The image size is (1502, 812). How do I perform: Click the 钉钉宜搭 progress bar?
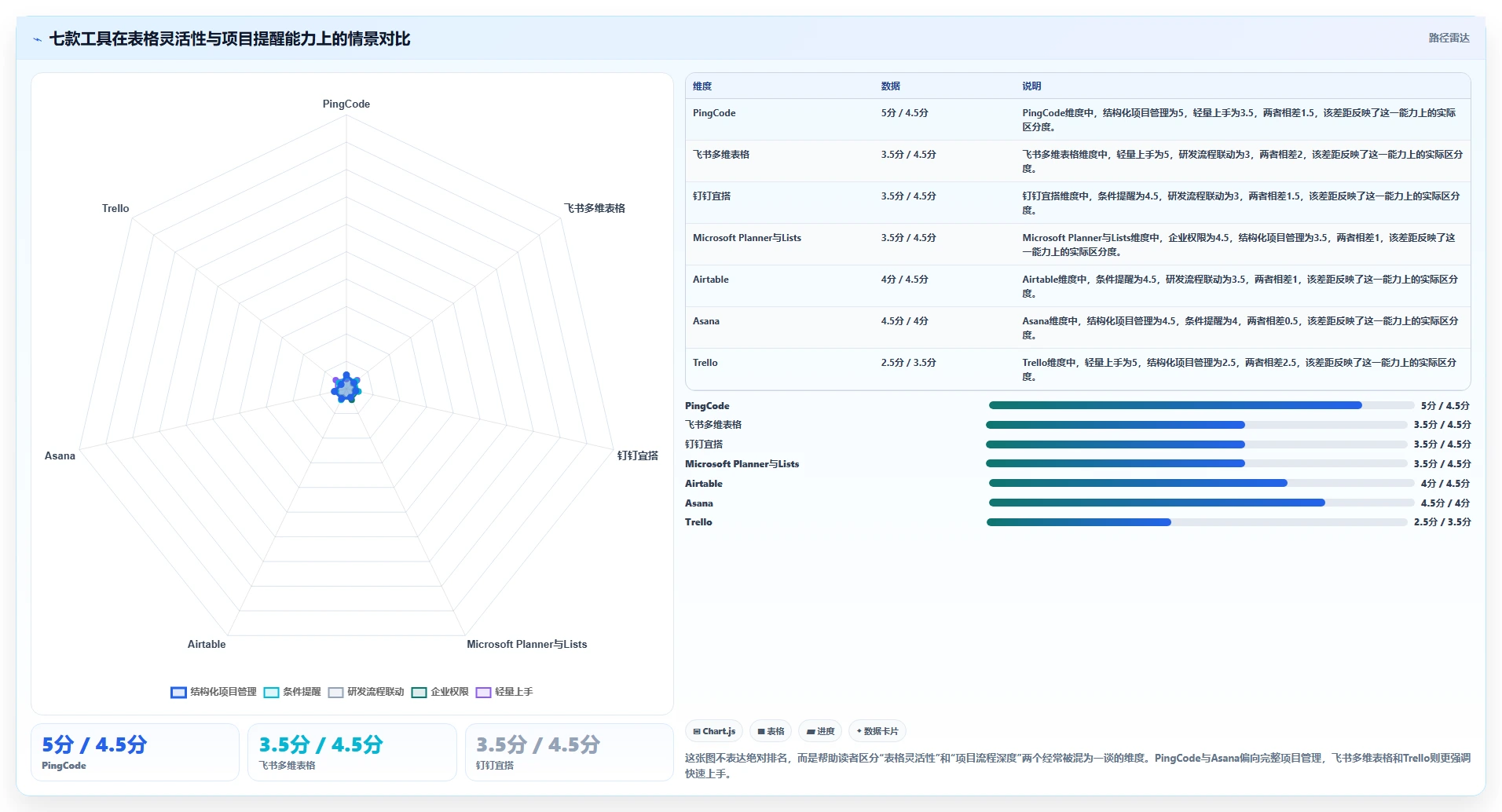[x=1197, y=444]
